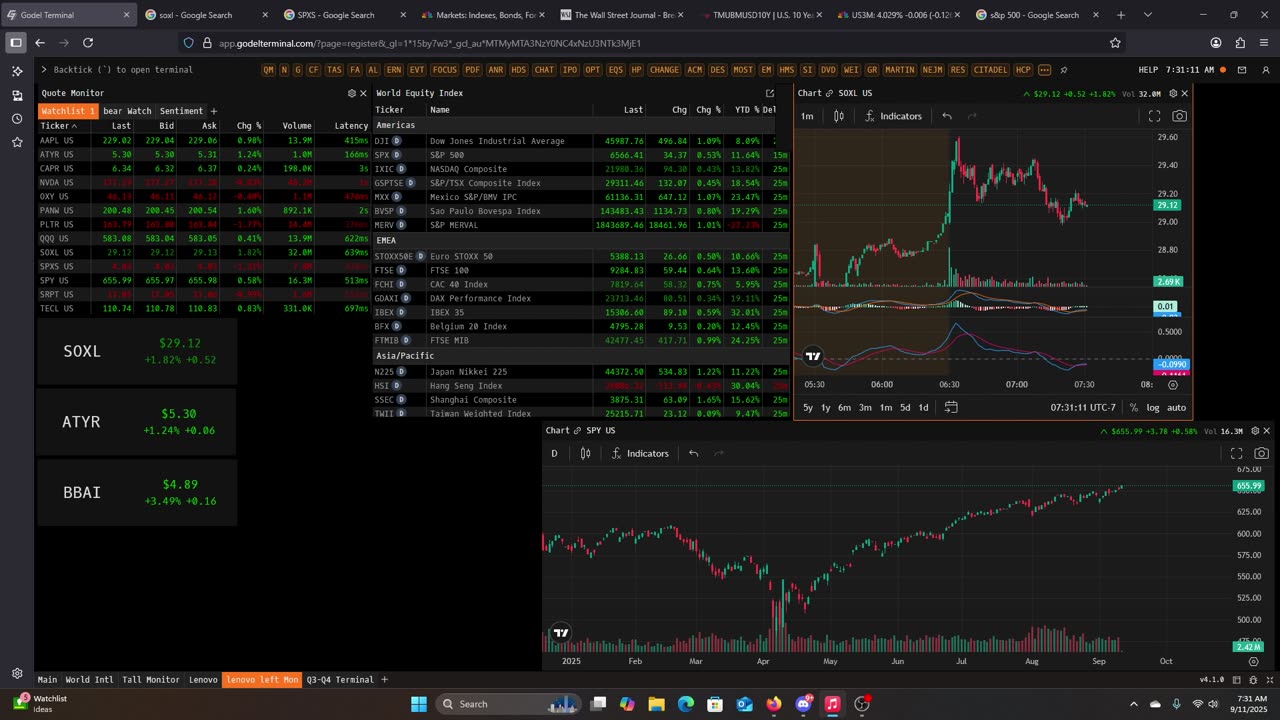Open favorites star icon in sidebar
Image resolution: width=1280 pixels, height=720 pixels.
pos(17,142)
